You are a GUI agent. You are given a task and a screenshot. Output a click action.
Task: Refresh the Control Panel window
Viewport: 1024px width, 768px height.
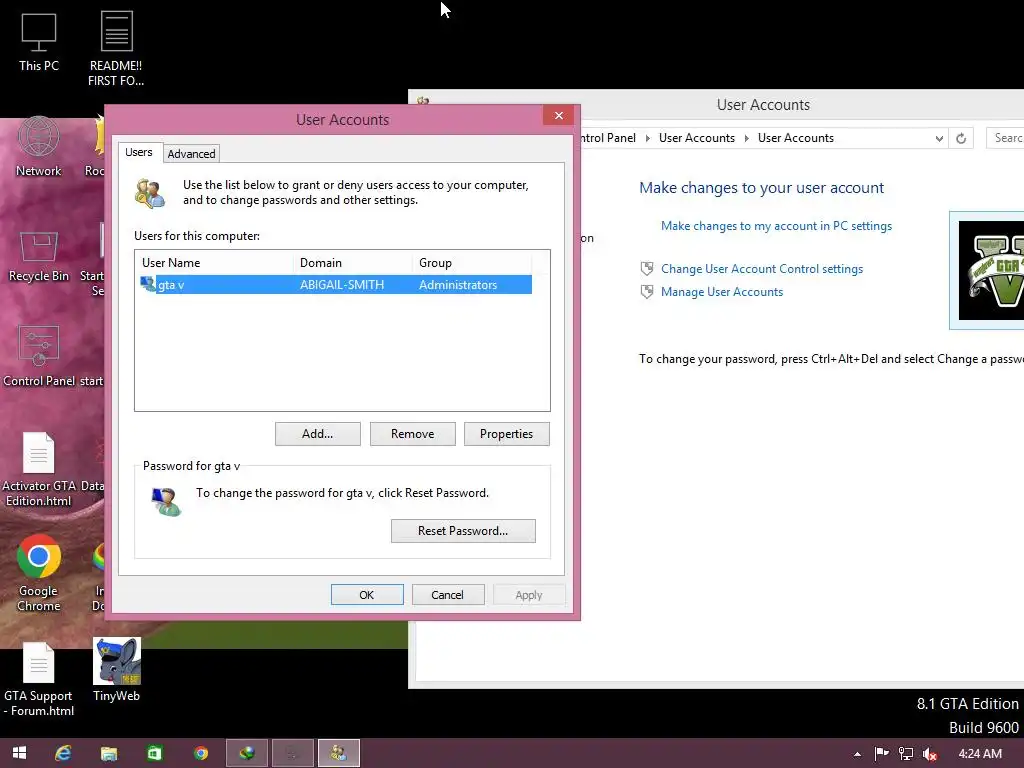[x=961, y=138]
